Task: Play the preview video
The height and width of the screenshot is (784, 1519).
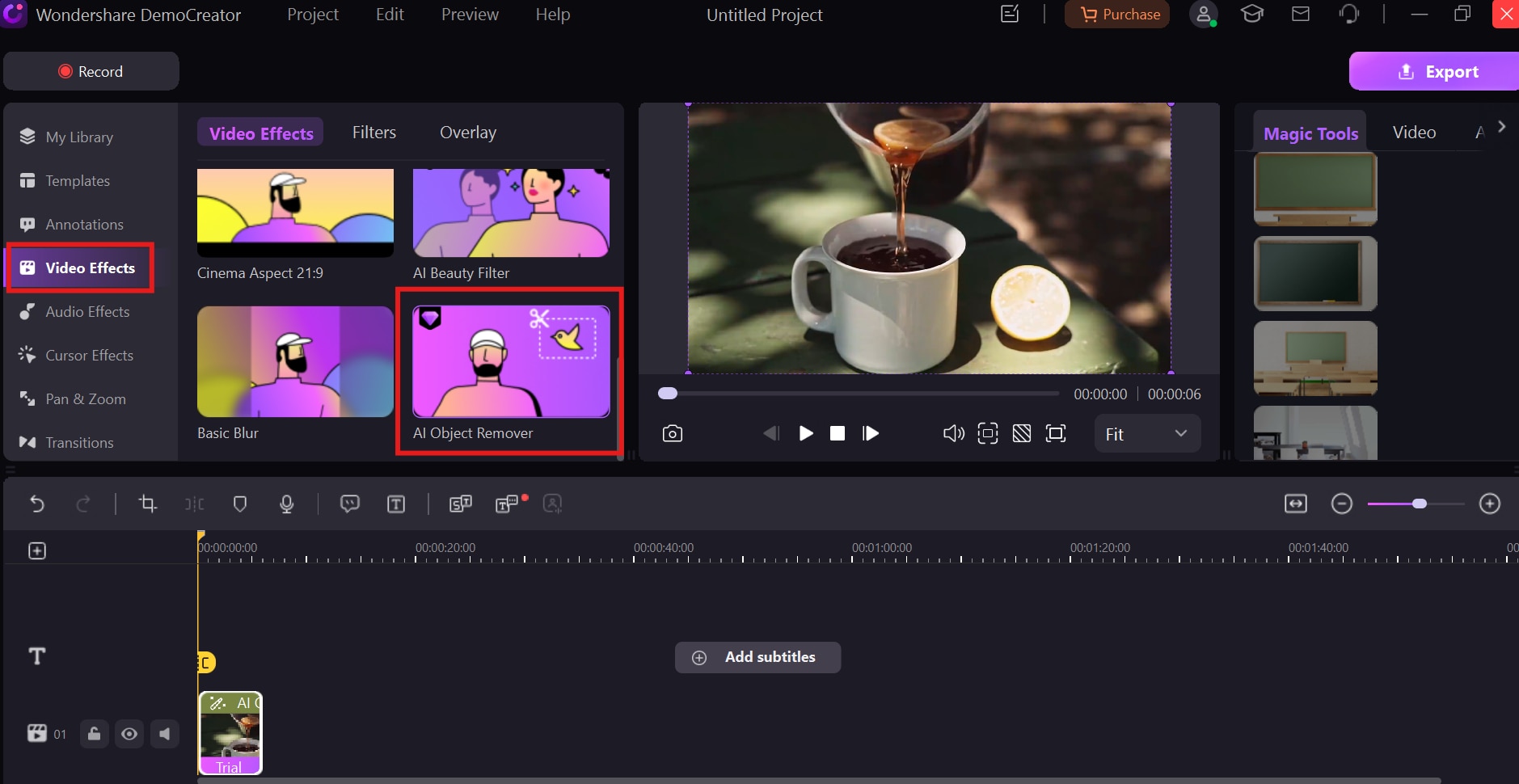Action: [x=806, y=434]
